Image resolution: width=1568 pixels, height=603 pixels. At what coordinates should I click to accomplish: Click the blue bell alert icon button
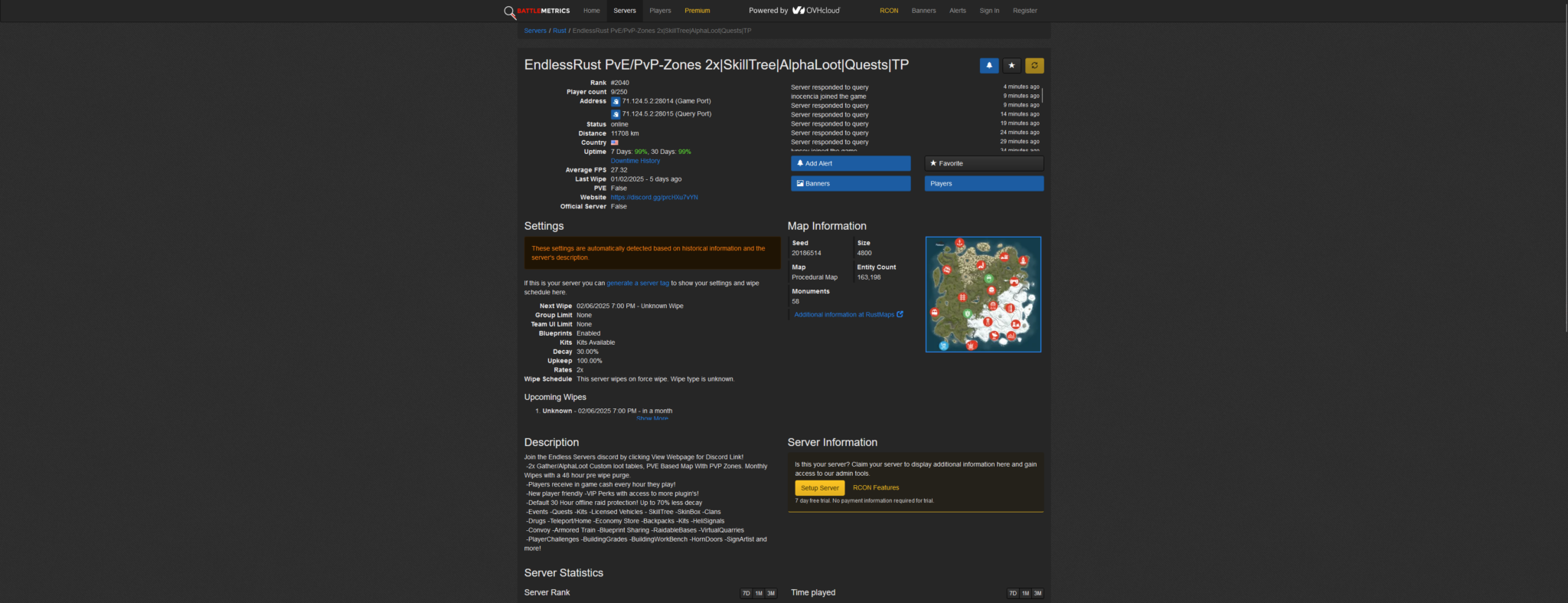tap(989, 66)
